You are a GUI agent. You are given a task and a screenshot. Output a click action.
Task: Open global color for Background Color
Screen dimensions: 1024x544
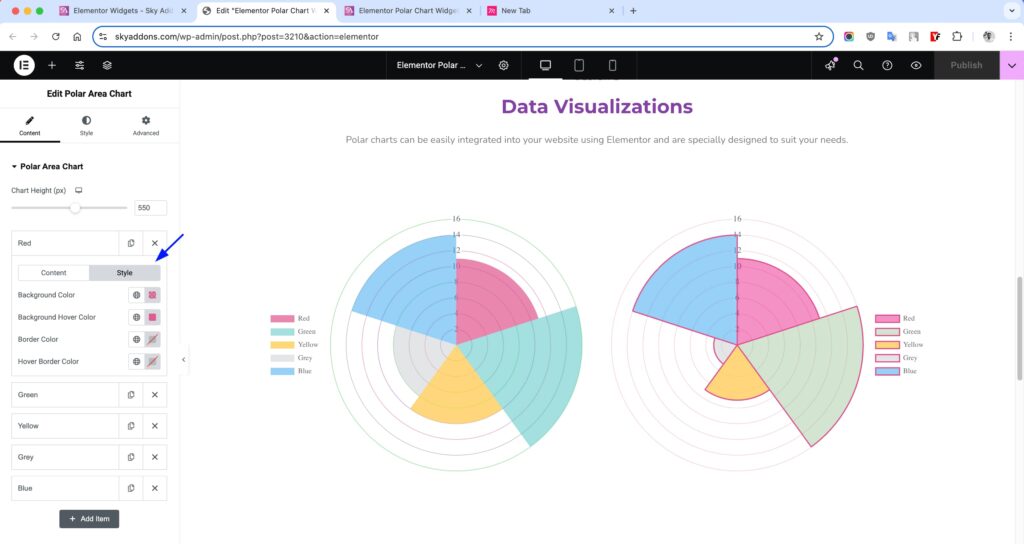(x=136, y=295)
